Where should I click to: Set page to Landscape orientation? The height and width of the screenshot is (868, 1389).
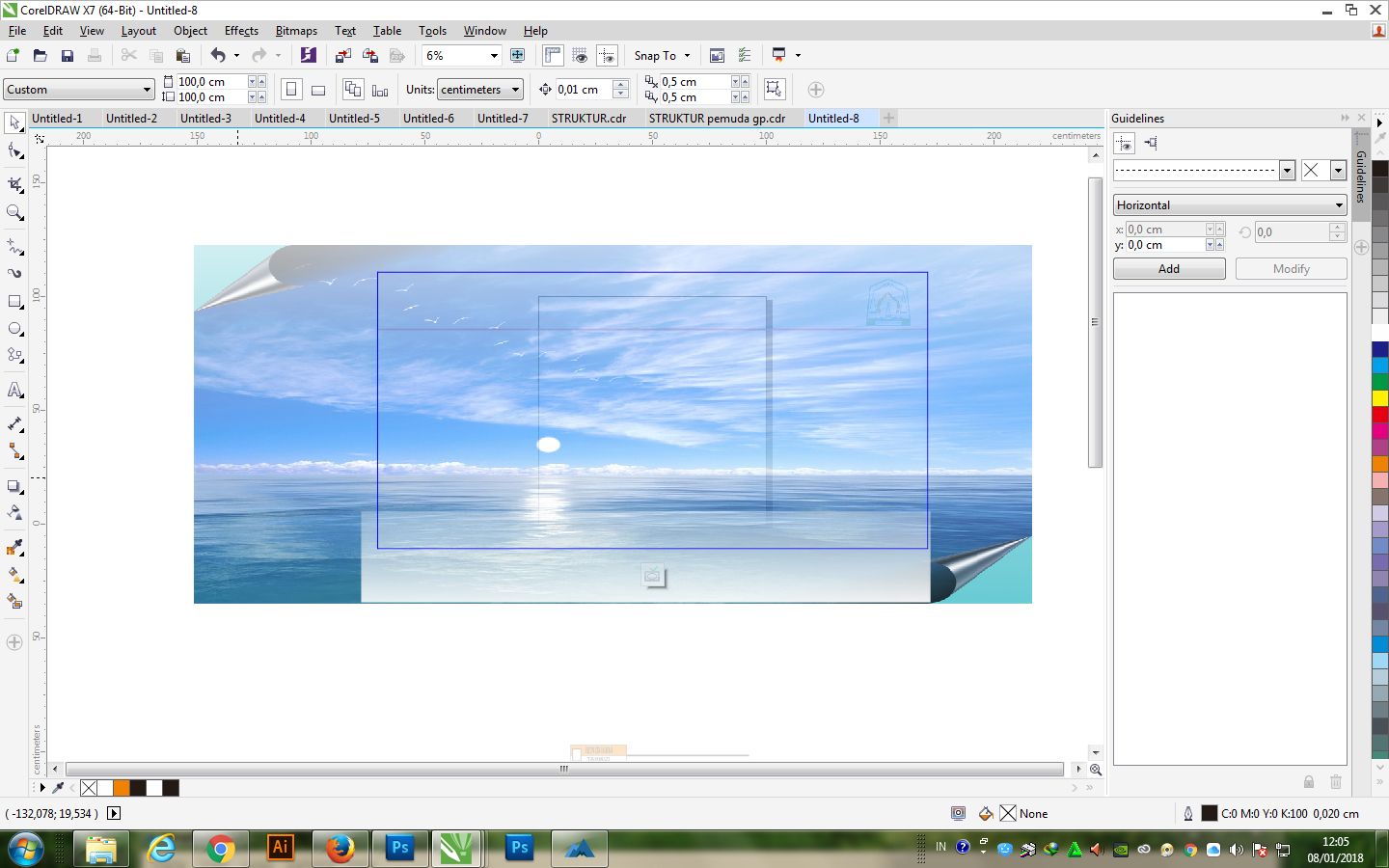pyautogui.click(x=318, y=90)
